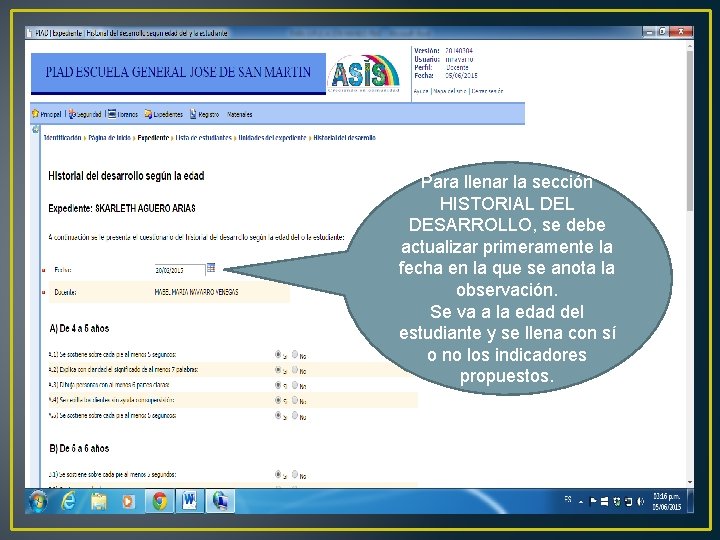This screenshot has height=540, width=720.
Task: Click the Cerrar sesión link
Action: 487,91
